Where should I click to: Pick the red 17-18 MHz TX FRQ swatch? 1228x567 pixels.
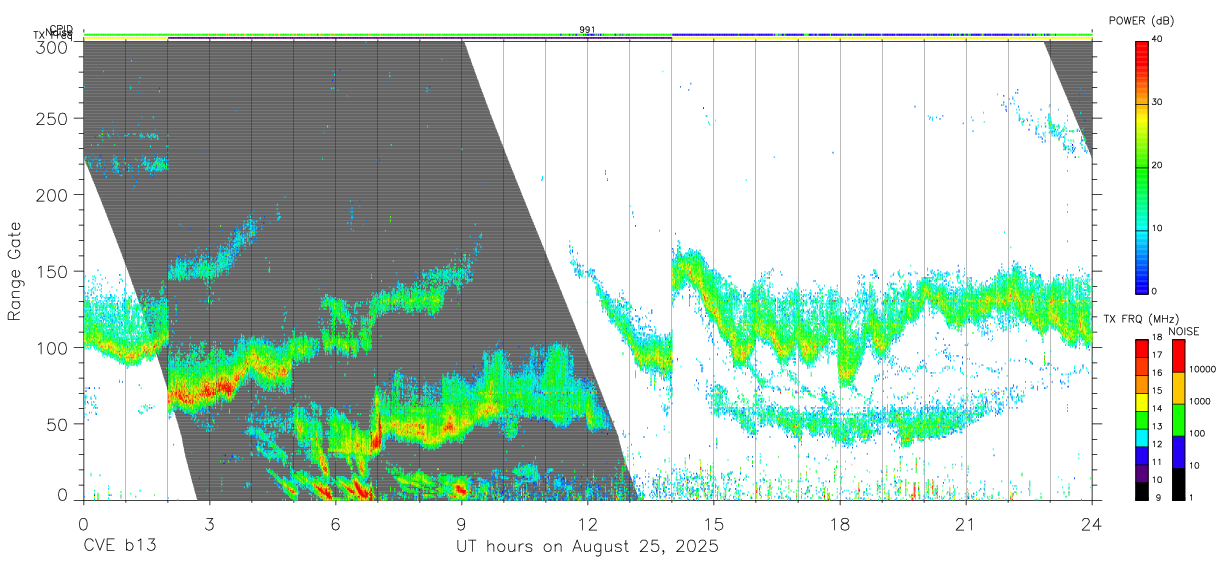(x=1142, y=349)
